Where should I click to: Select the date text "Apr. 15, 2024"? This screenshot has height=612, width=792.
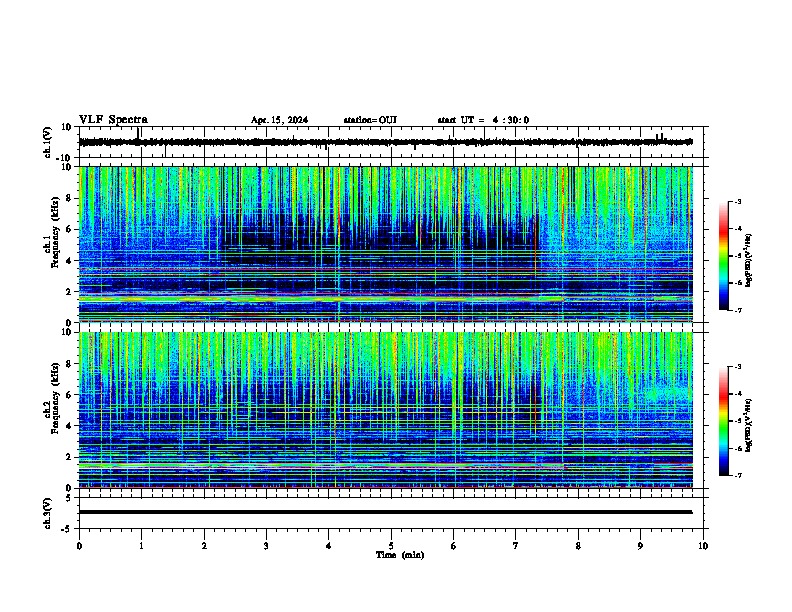pos(279,120)
